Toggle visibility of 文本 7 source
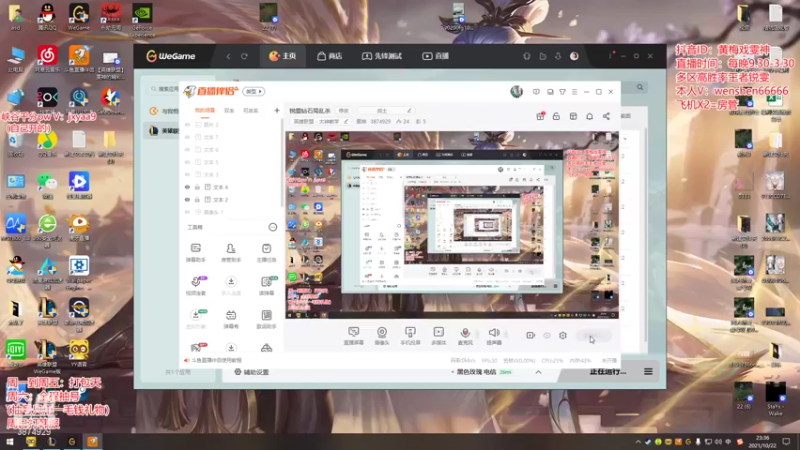 [x=187, y=137]
